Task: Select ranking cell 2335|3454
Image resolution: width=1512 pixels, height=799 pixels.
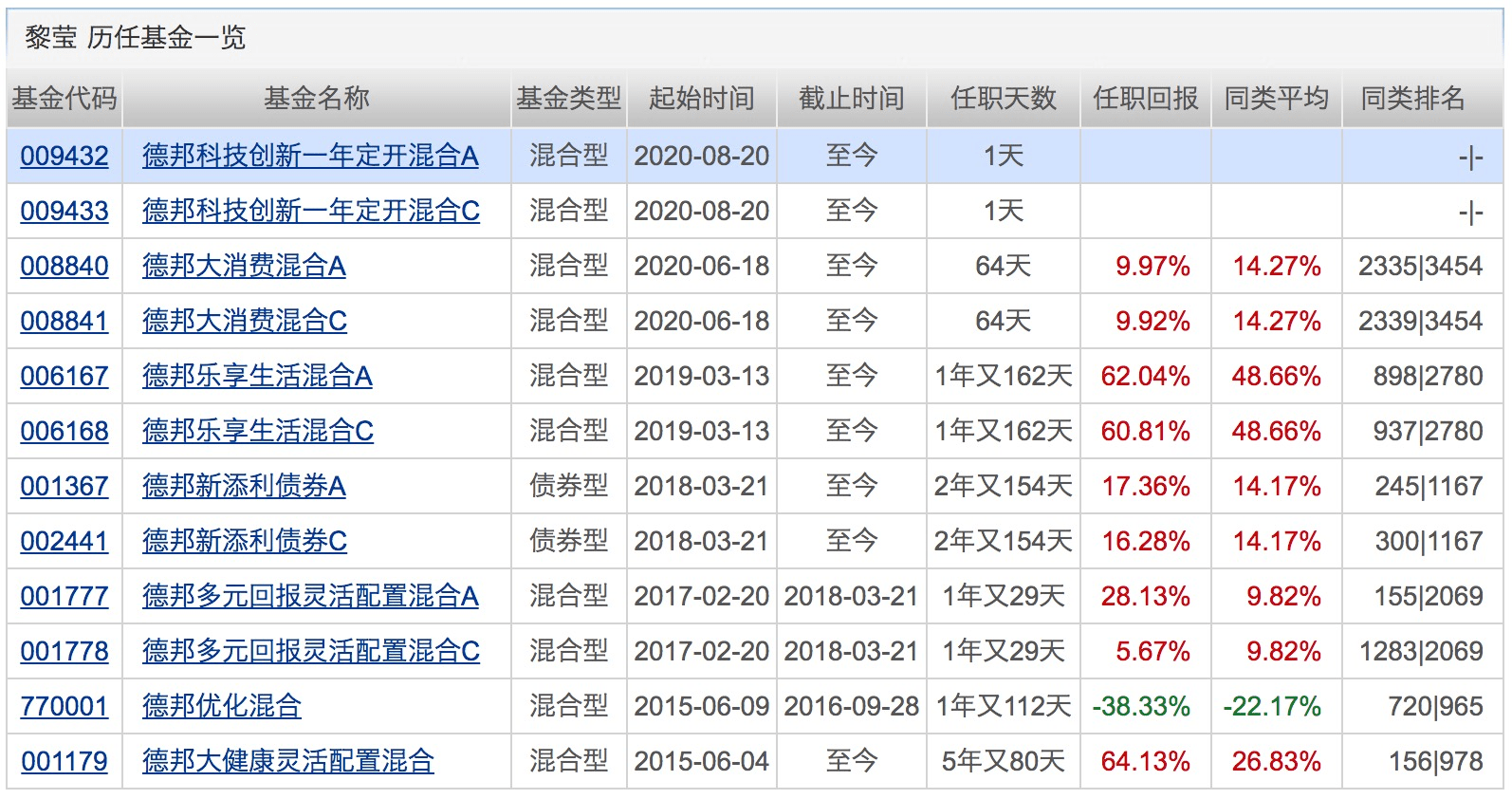Action: pos(1421,266)
